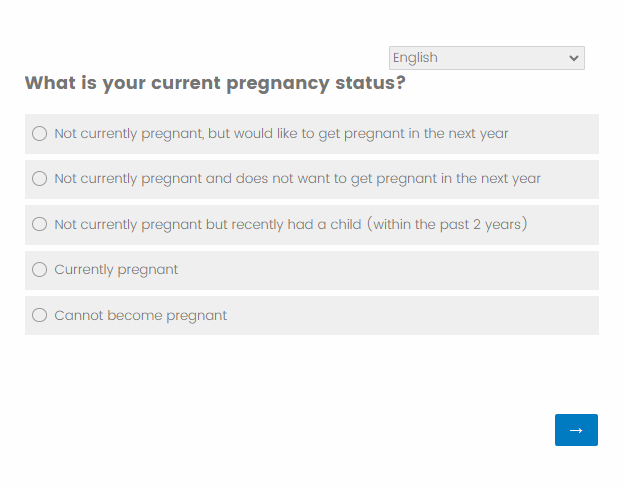Viewport: 624px width, 488px height.
Task: Choose radio circle for 'would like to get pregnant'
Action: [40, 134]
